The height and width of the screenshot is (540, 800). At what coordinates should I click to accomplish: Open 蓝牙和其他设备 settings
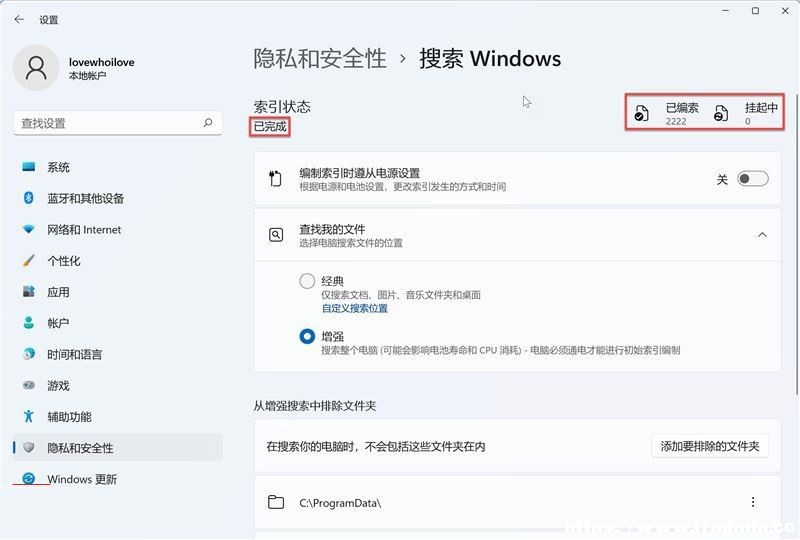click(117, 198)
